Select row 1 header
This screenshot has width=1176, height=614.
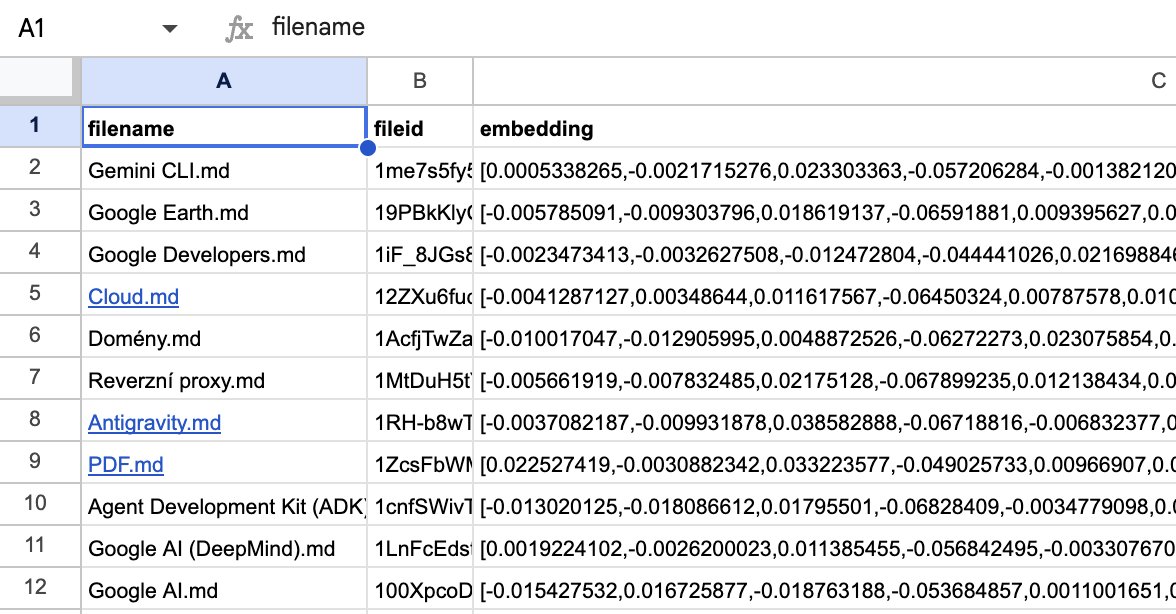(x=40, y=126)
